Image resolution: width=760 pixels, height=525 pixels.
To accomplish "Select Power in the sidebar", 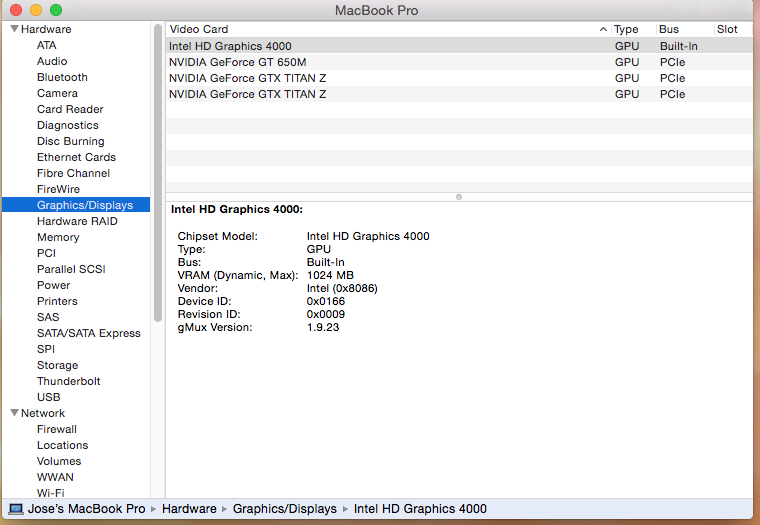I will pos(53,285).
